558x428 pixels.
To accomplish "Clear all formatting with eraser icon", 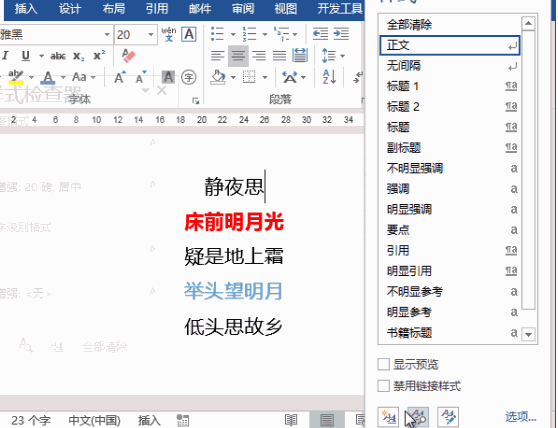I will 128,56.
